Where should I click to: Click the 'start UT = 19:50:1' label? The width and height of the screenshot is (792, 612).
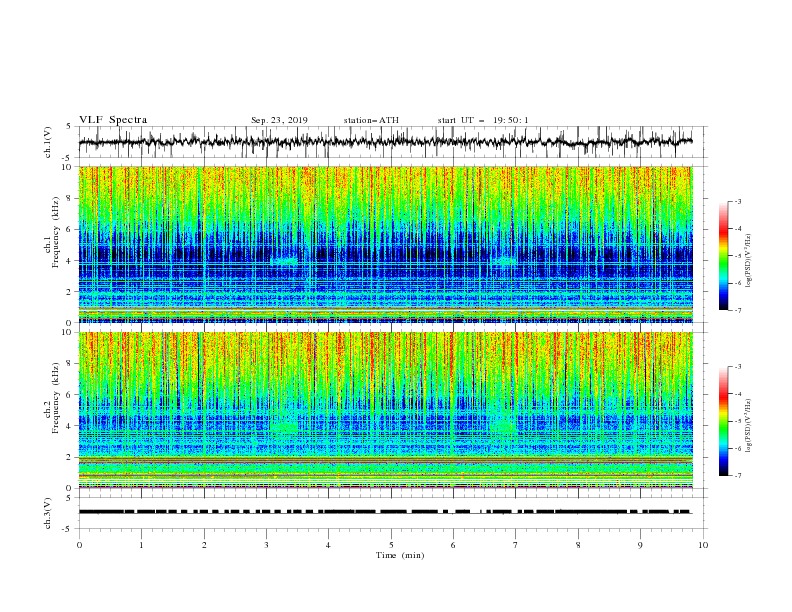pos(483,120)
